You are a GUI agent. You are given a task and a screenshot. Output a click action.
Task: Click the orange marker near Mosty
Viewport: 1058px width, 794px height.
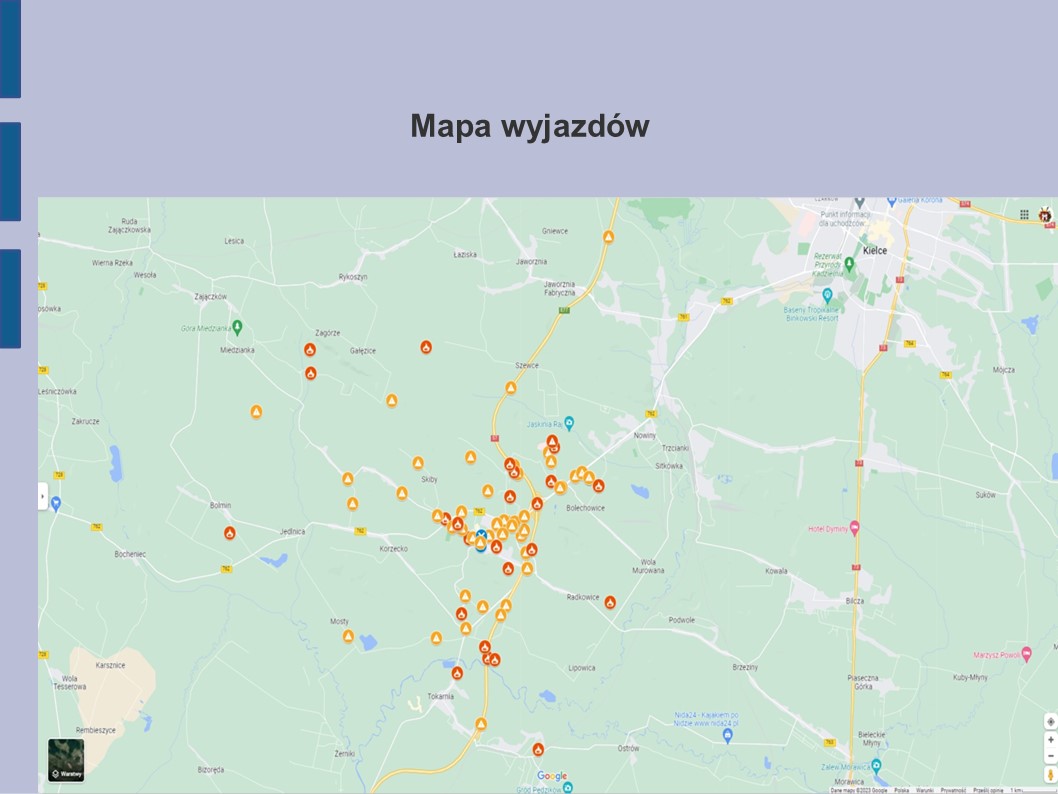(348, 636)
